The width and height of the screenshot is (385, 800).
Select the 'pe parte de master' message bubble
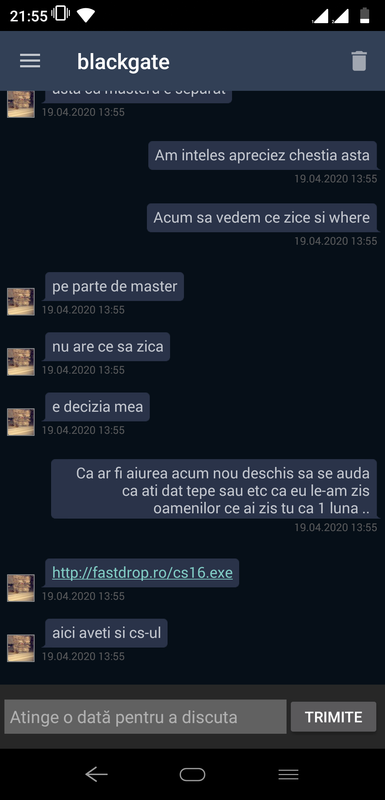coord(115,286)
